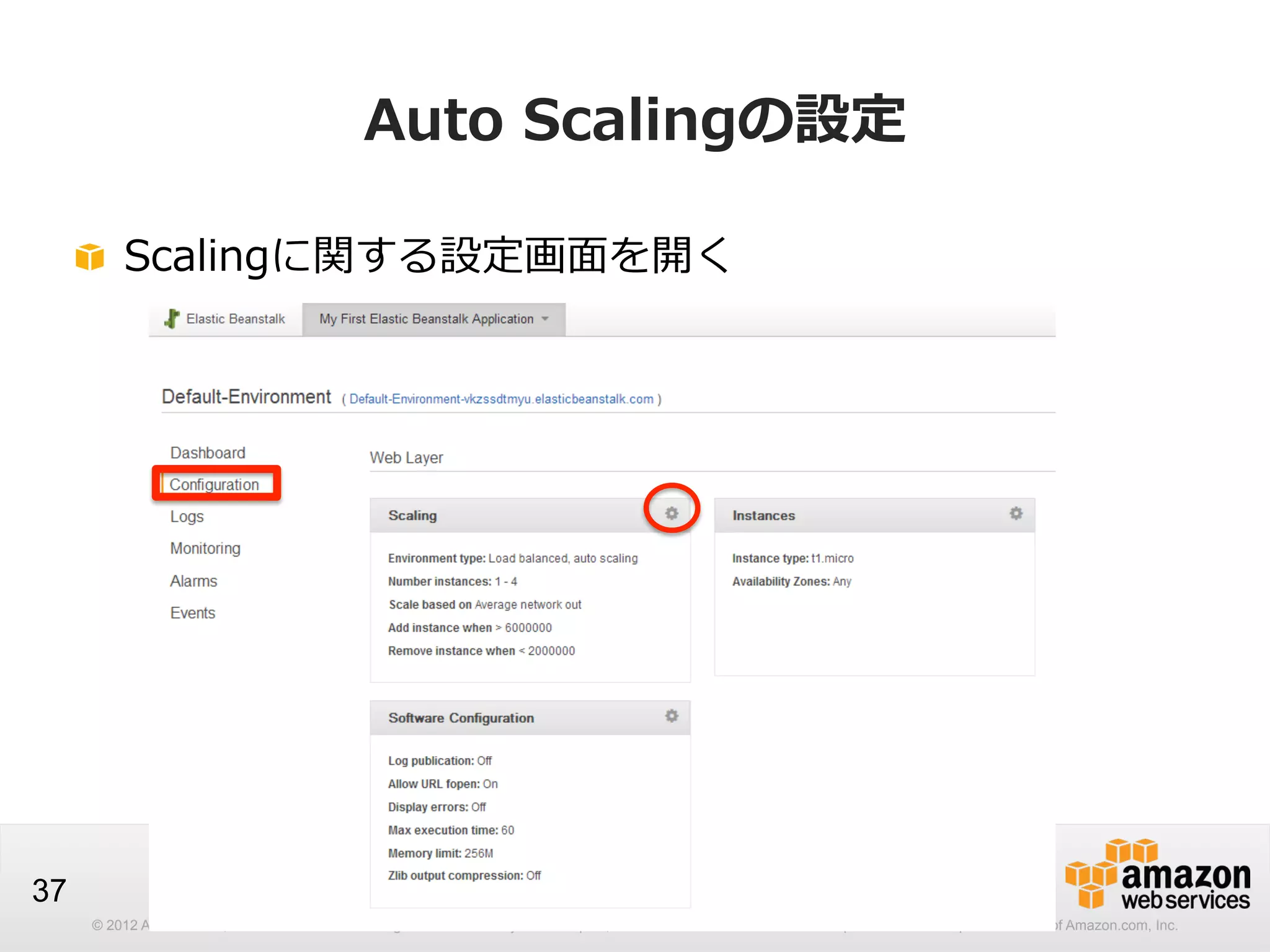This screenshot has height=952, width=1270.
Task: Expand My First Elastic Beanstalk Application dropdown
Action: click(433, 319)
